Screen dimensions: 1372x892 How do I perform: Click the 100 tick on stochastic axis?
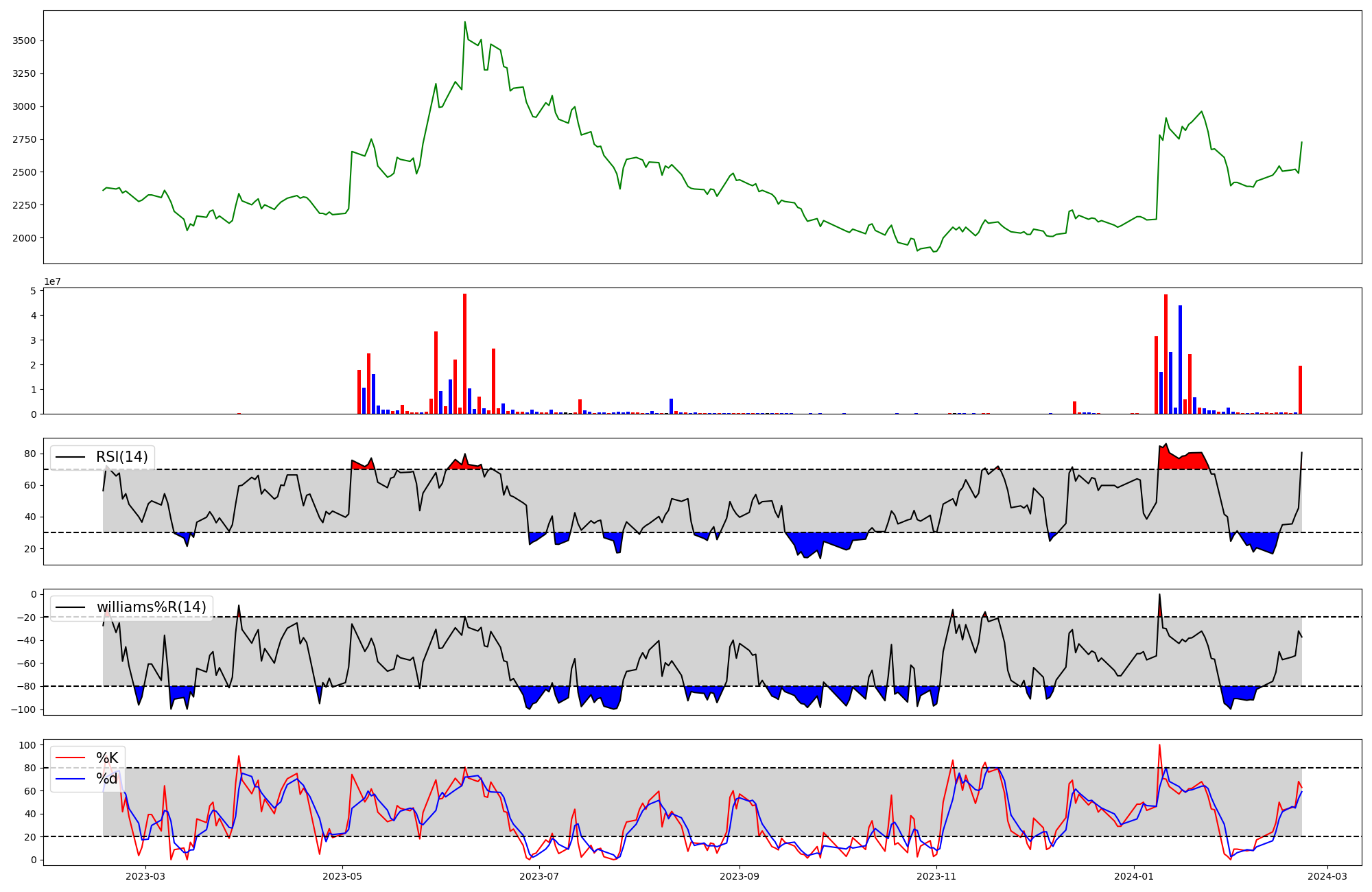tap(27, 745)
